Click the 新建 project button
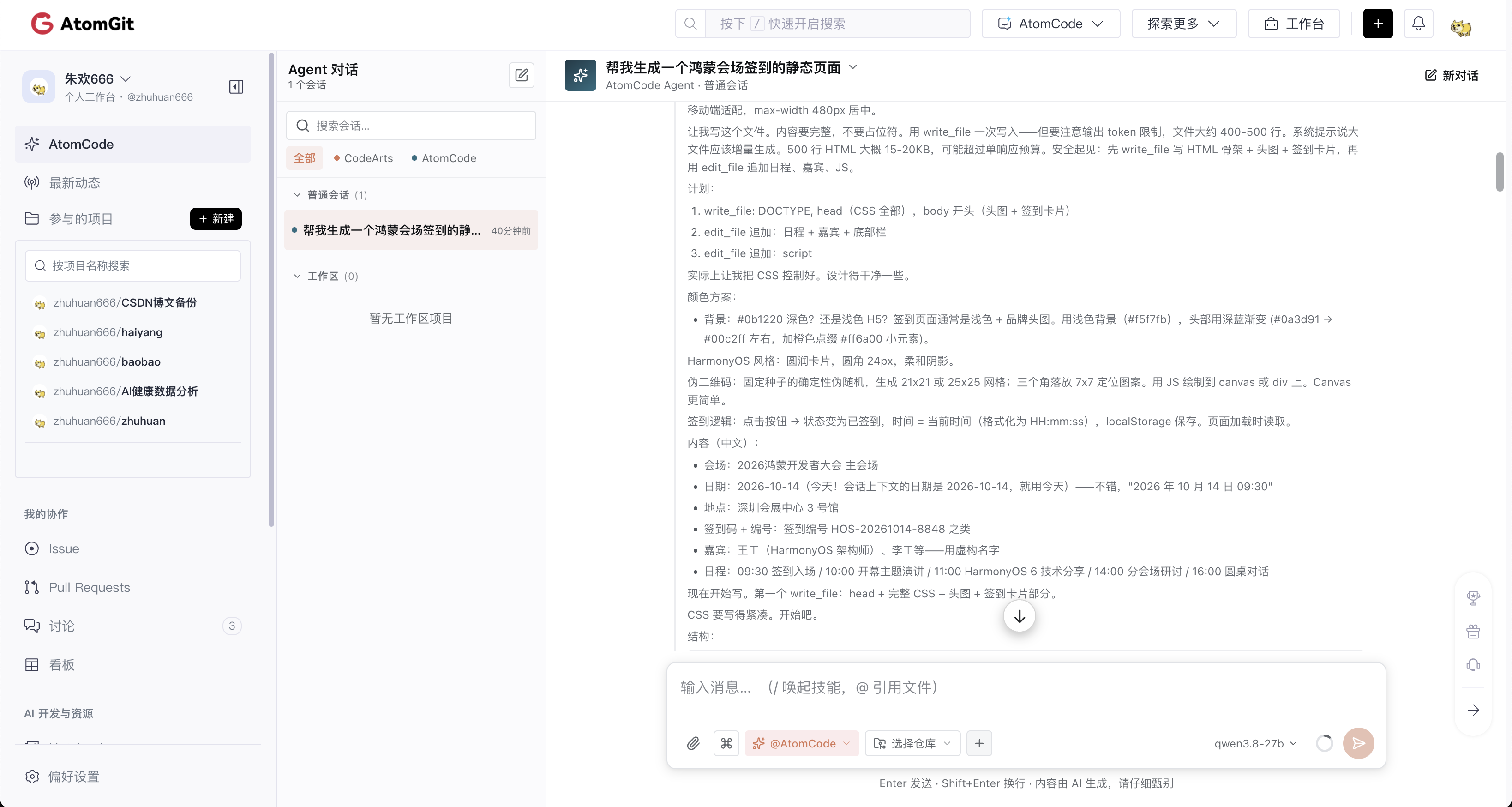Viewport: 1512px width, 807px height. click(x=216, y=218)
